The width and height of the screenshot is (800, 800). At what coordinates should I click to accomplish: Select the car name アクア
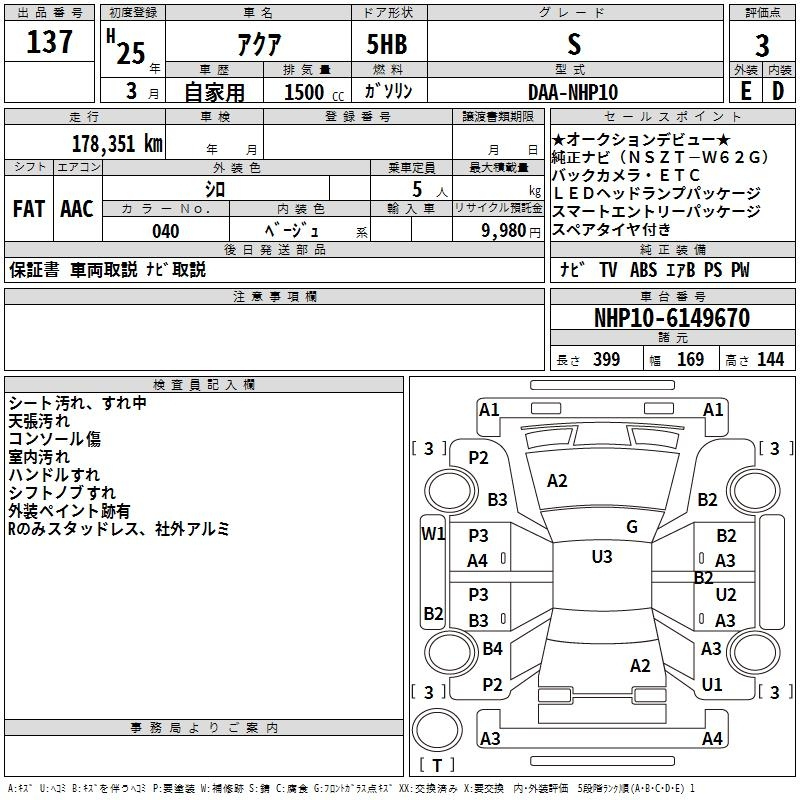coord(257,43)
